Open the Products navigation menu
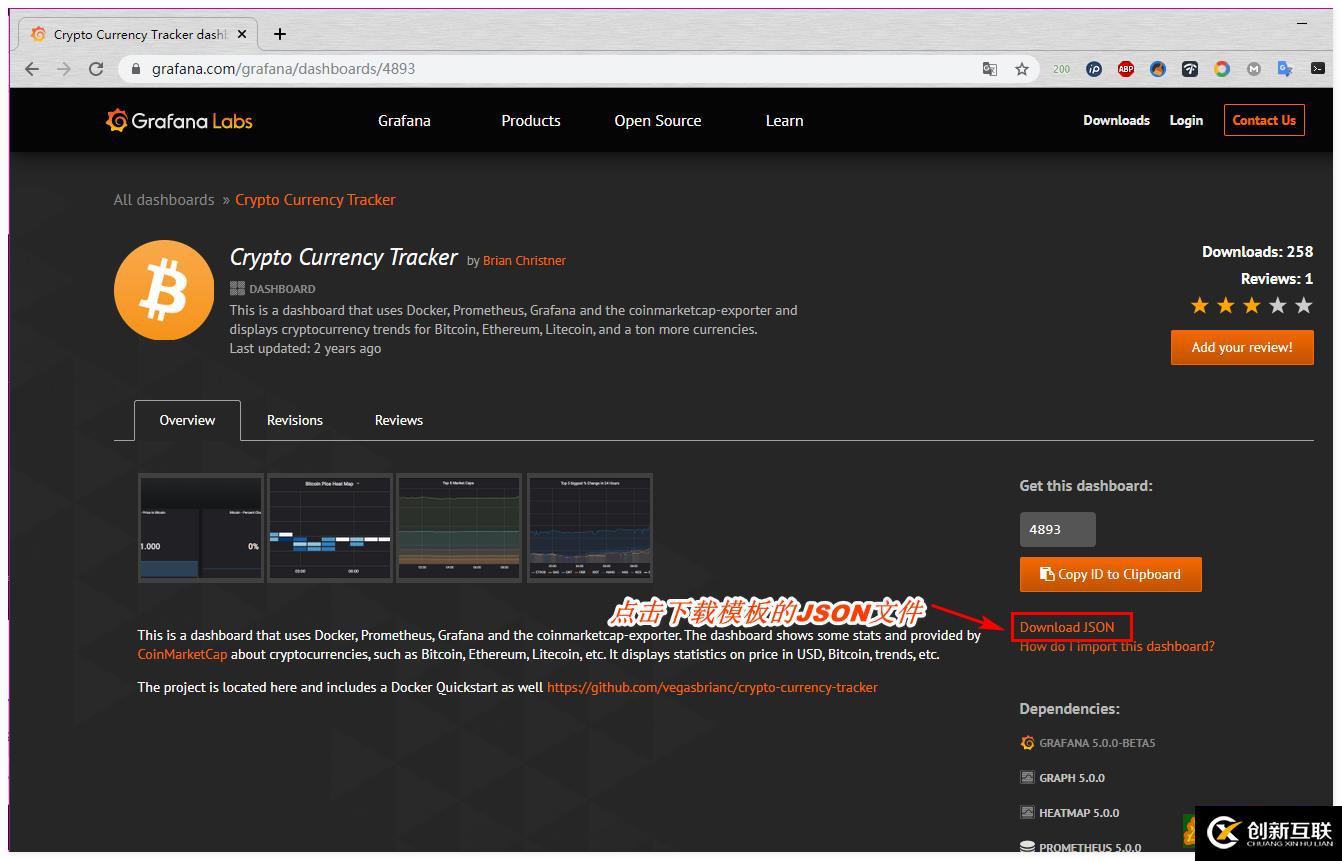The width and height of the screenshot is (1342, 861). click(531, 121)
